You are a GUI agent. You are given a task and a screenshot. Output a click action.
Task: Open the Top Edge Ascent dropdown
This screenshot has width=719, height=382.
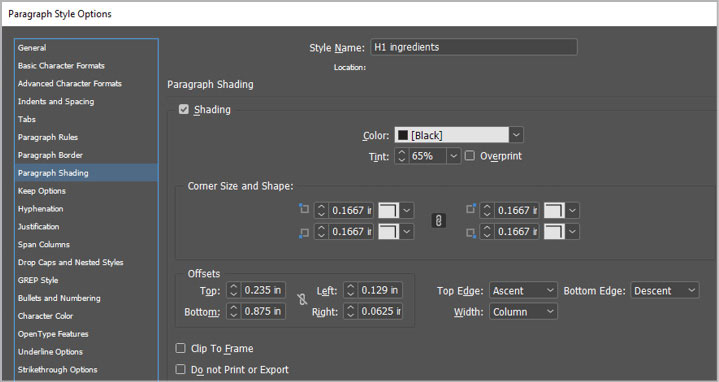[x=523, y=291]
